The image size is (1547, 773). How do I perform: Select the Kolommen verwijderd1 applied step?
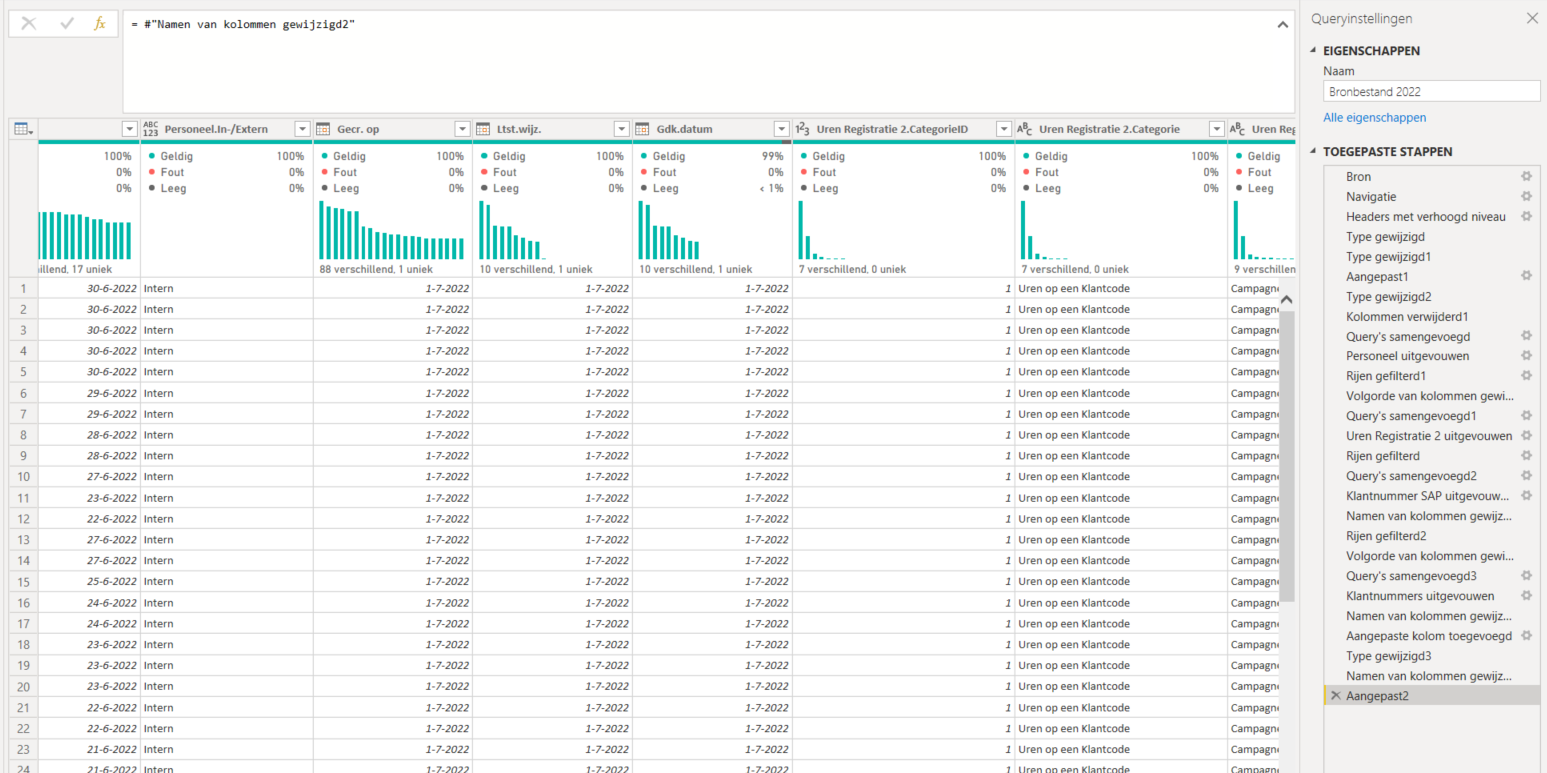point(1432,316)
